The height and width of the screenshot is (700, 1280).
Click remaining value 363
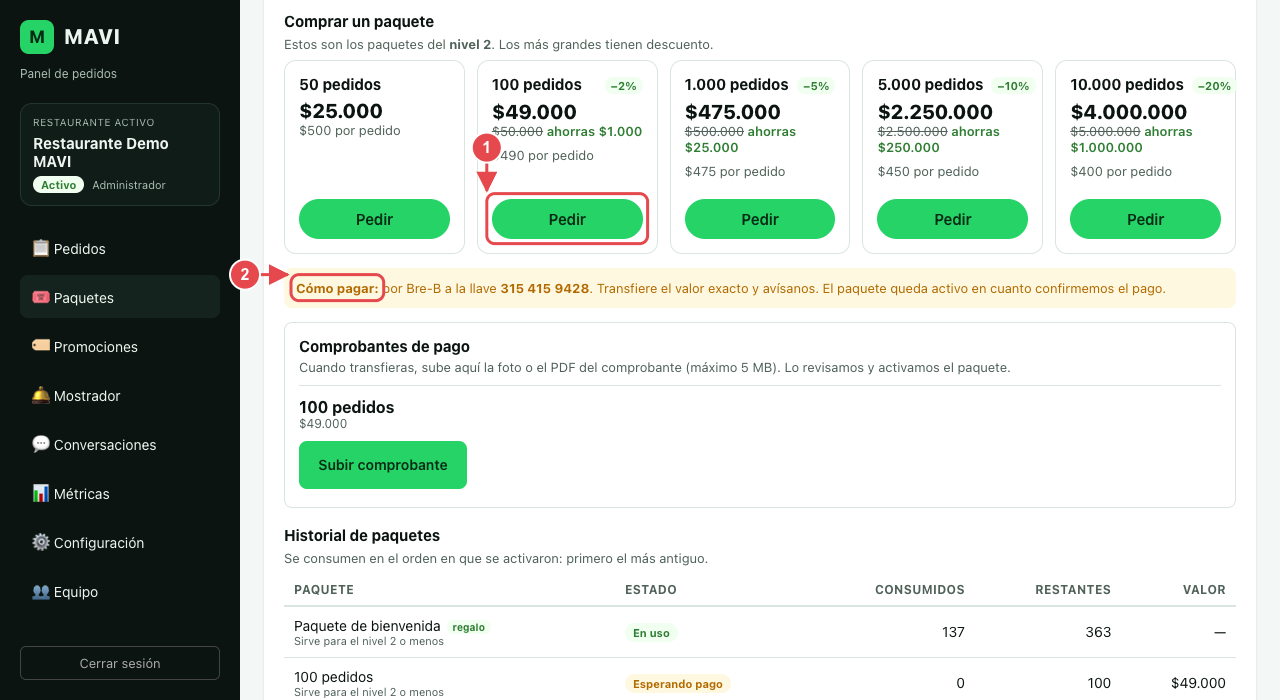pyautogui.click(x=1098, y=632)
